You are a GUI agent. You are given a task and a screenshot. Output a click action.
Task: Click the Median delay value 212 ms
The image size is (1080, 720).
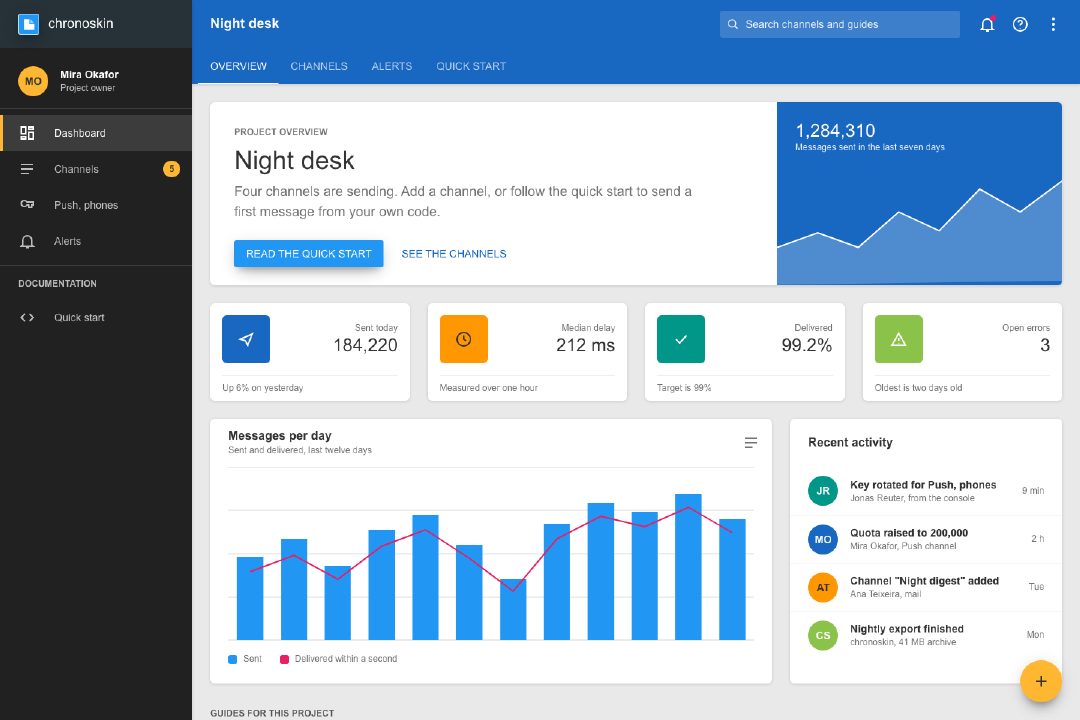click(585, 345)
